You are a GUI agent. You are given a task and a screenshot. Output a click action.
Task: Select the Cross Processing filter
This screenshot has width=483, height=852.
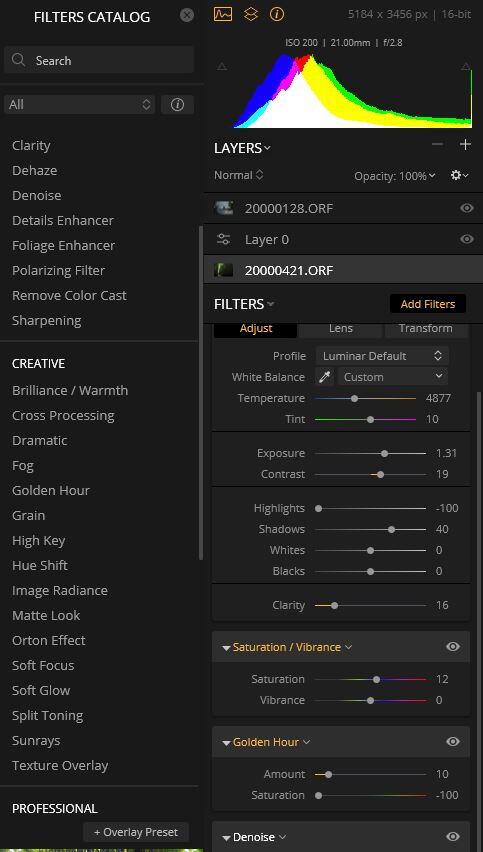63,416
